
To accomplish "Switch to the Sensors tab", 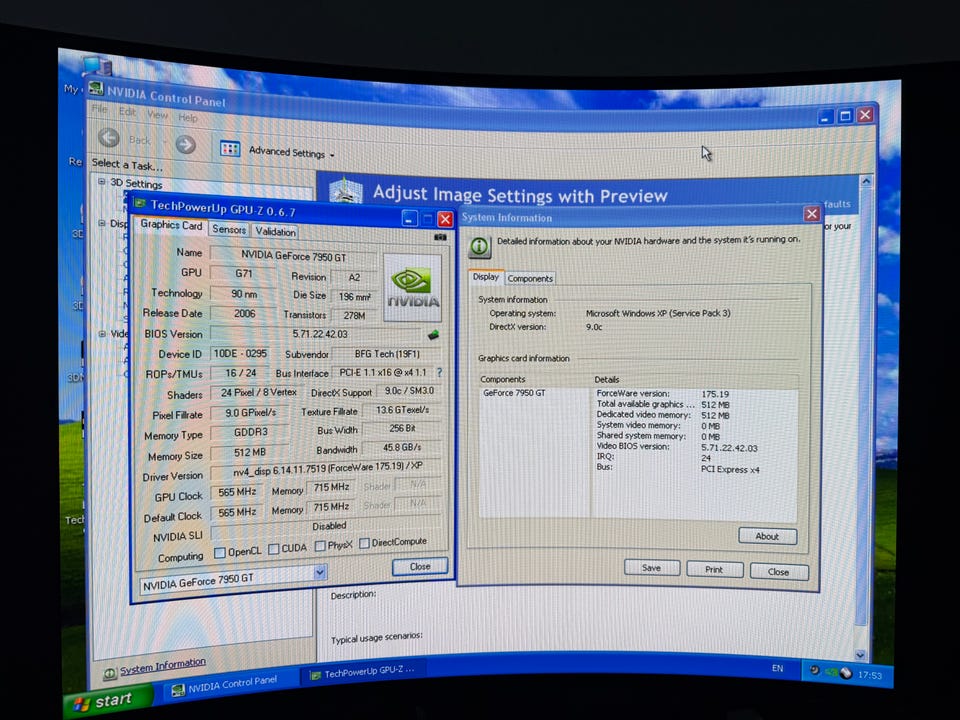I will (x=229, y=230).
